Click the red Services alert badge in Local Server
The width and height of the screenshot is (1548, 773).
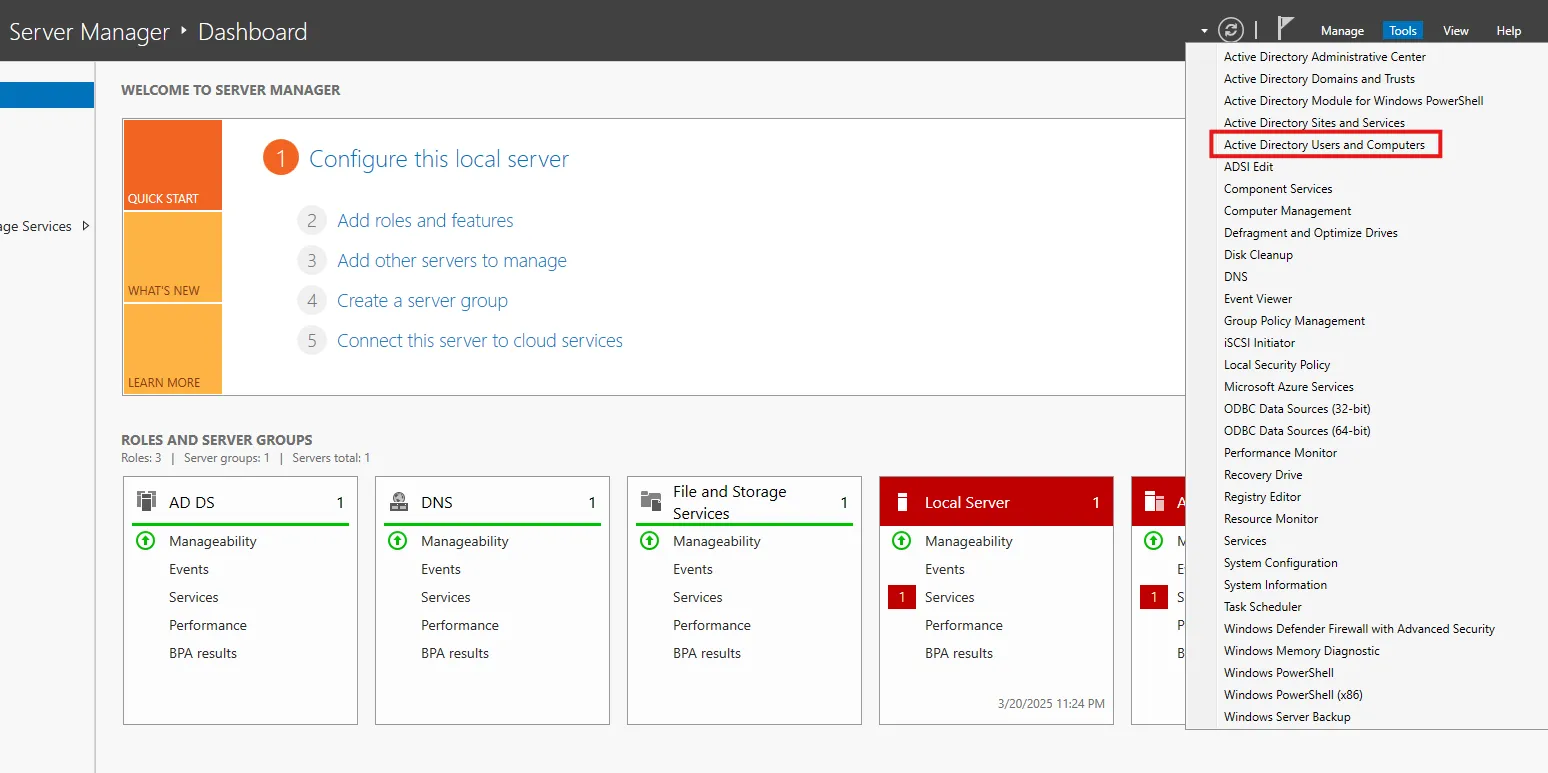point(902,597)
